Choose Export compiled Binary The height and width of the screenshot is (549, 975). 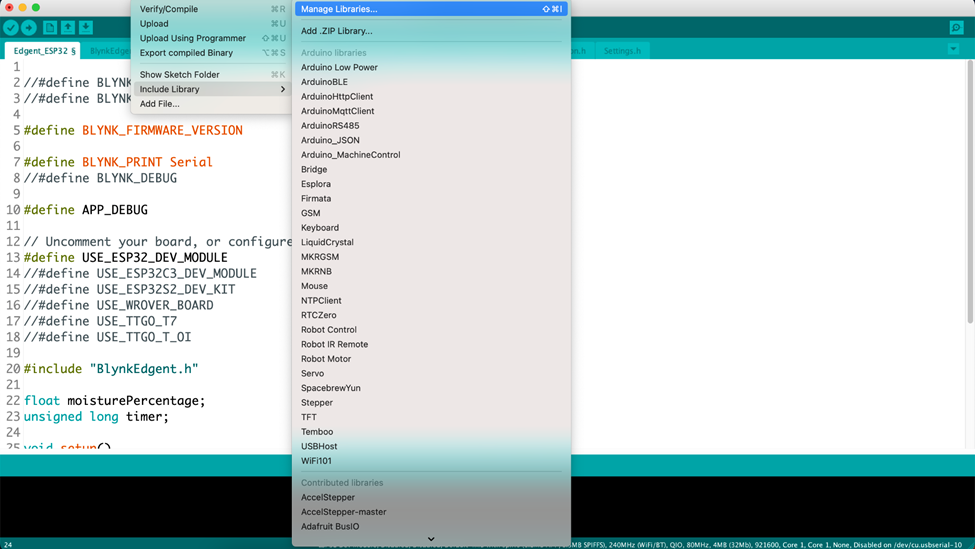(x=211, y=53)
